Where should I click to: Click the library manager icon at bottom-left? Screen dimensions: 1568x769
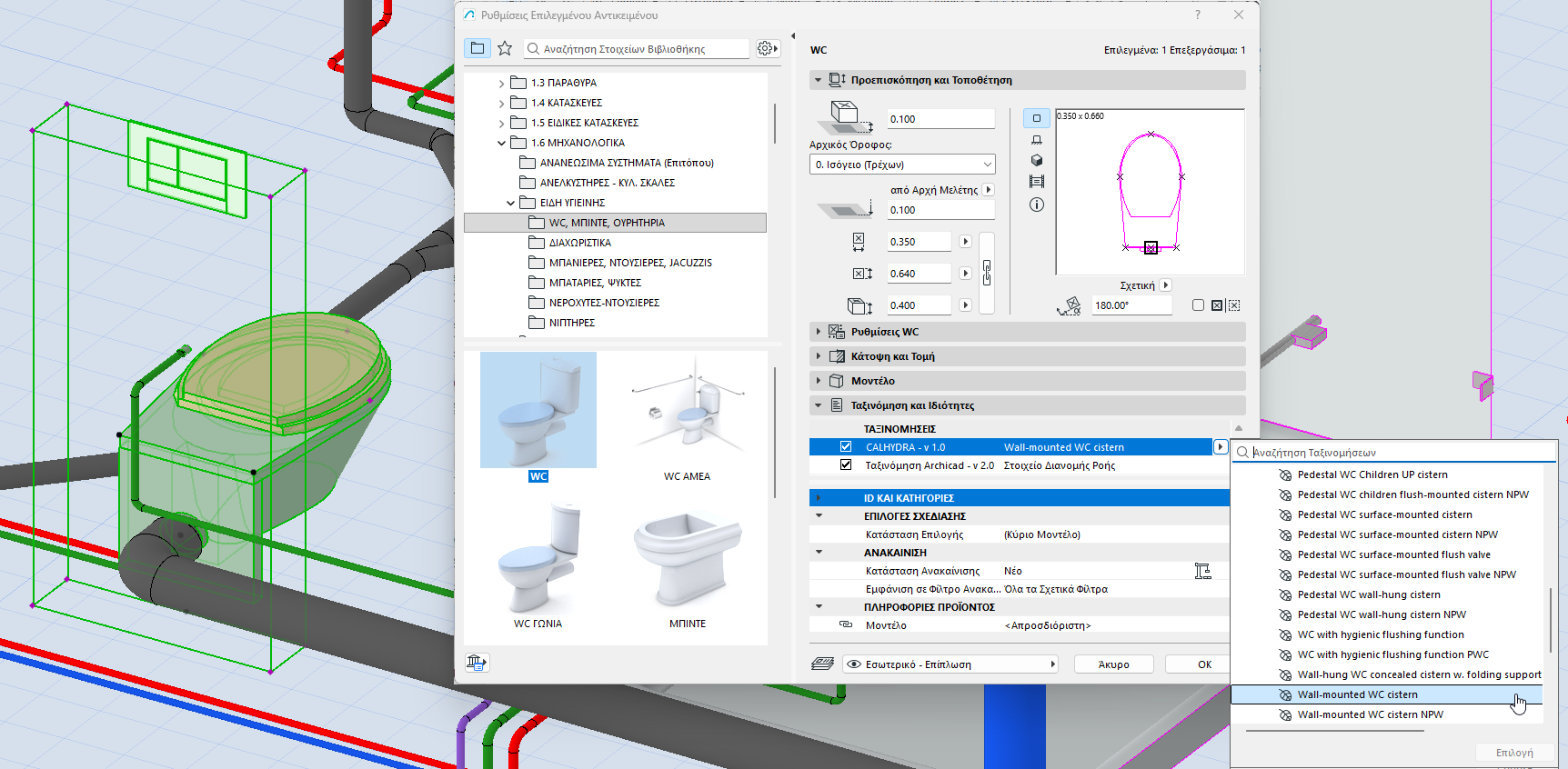(x=477, y=663)
